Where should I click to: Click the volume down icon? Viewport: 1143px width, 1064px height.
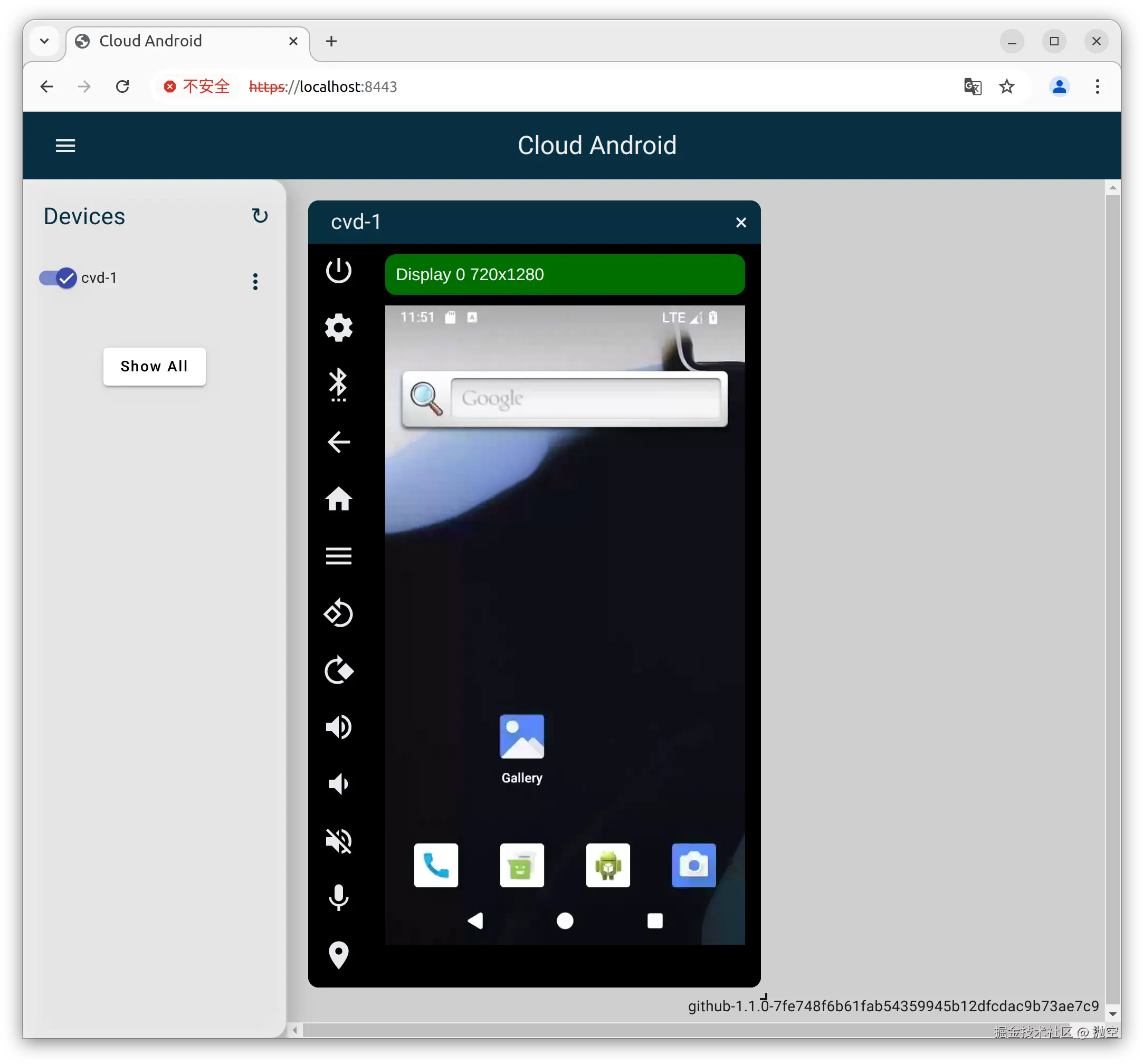339,784
